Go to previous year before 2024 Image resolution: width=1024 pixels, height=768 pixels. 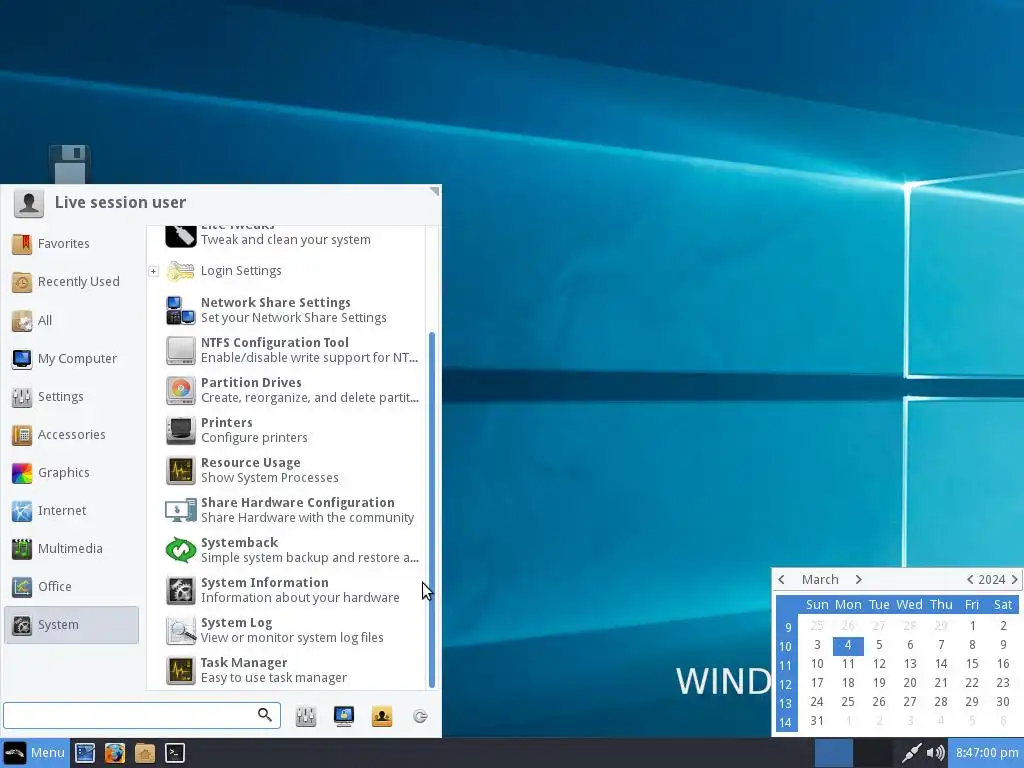click(970, 579)
